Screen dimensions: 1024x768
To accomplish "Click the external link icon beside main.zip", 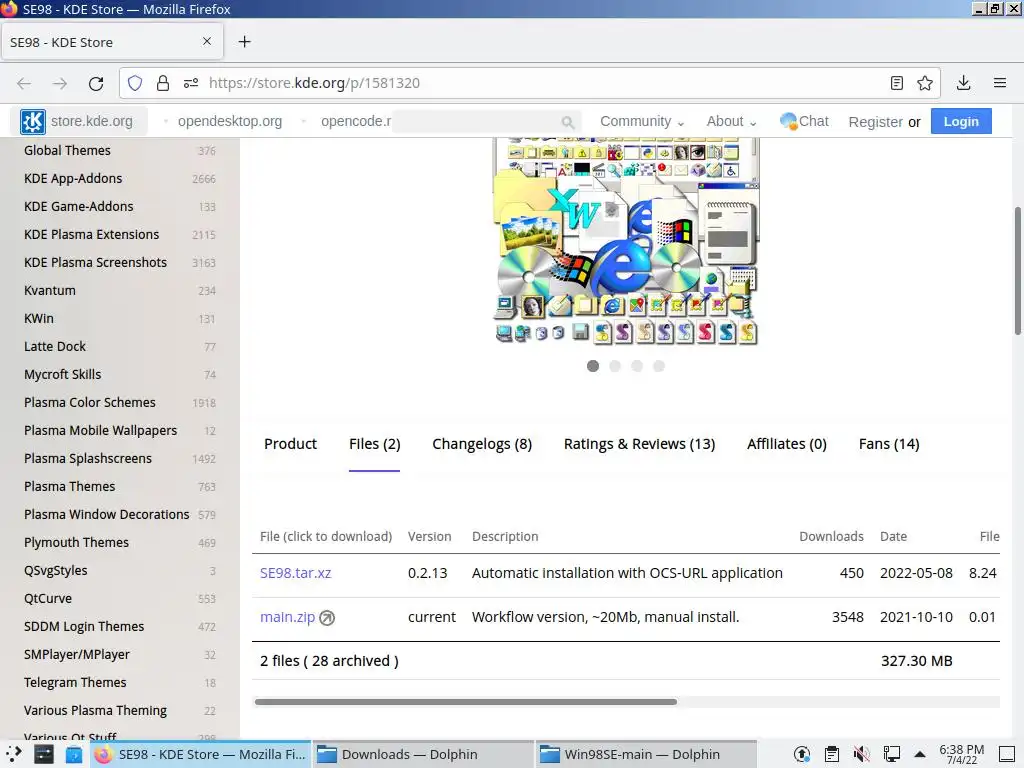I will coord(327,618).
